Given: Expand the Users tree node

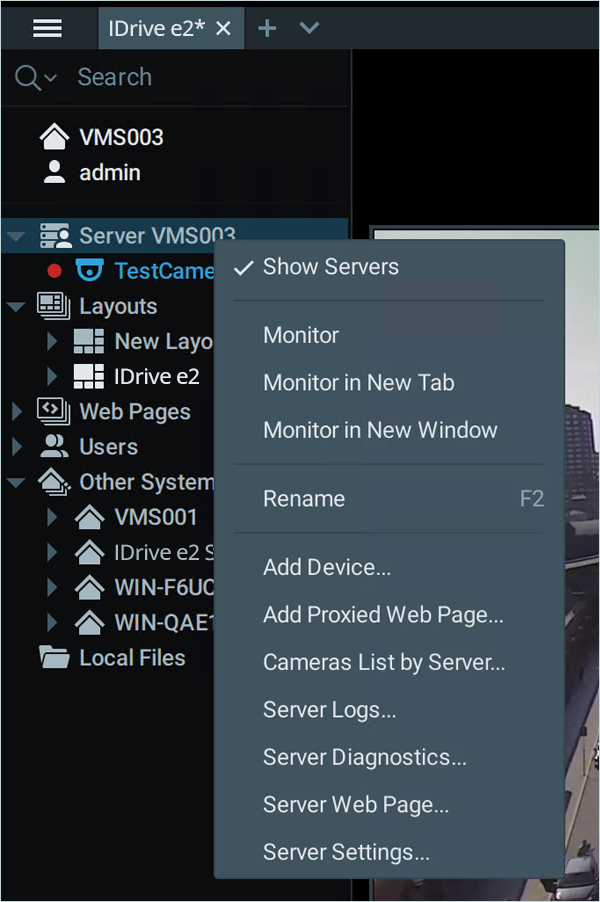Looking at the screenshot, I should [16, 447].
